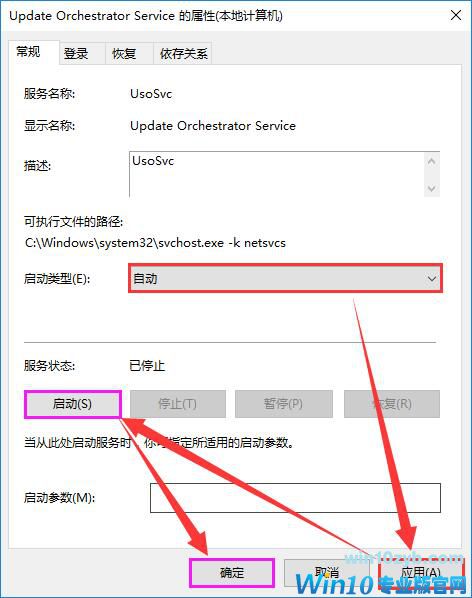This screenshot has width=472, height=598.
Task: Select the 依存关系 tab
Action: 183,53
